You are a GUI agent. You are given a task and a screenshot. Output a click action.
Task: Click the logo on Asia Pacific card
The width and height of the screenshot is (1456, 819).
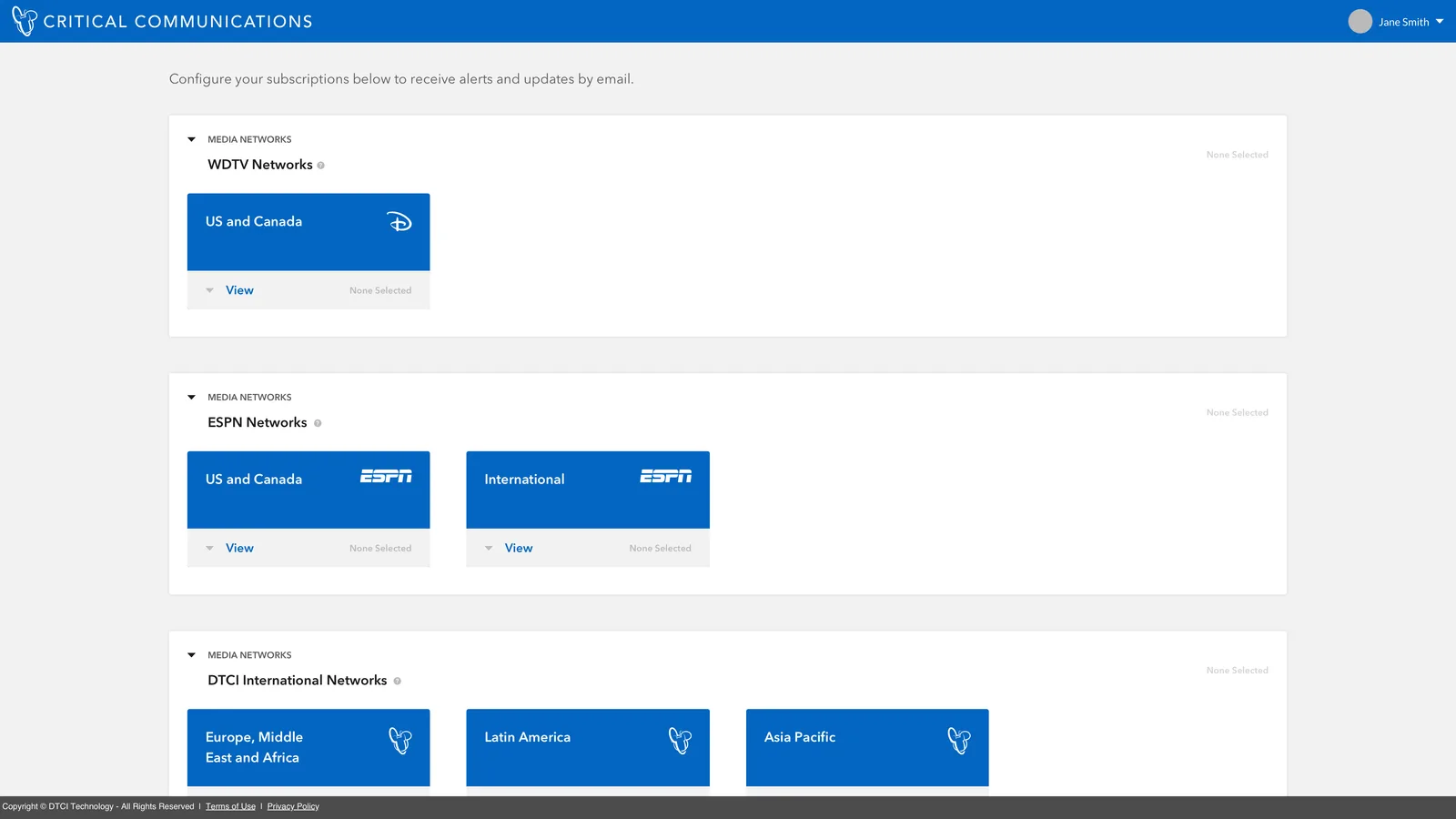click(959, 741)
